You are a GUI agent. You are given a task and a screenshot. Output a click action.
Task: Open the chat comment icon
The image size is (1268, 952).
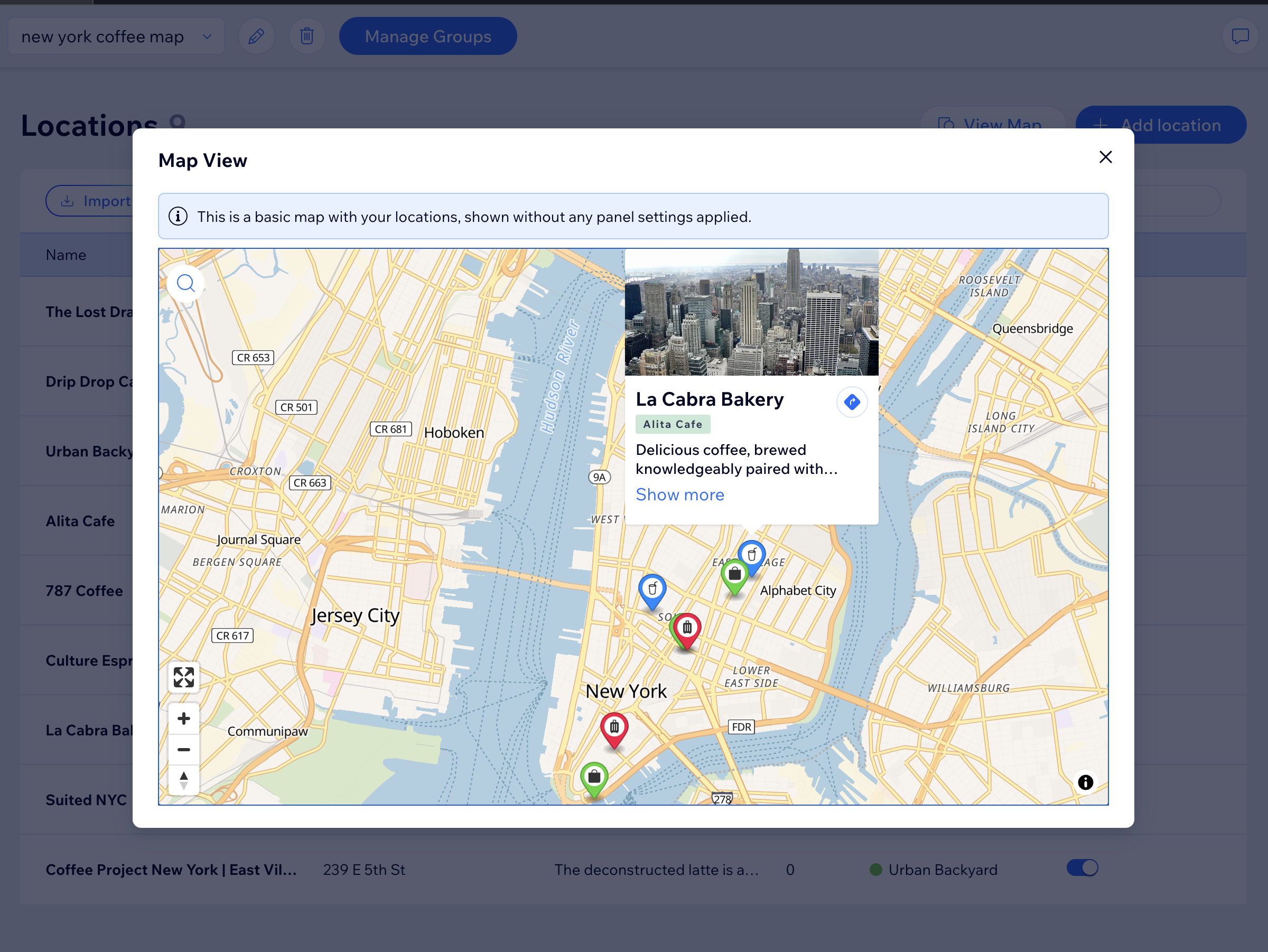tap(1240, 36)
